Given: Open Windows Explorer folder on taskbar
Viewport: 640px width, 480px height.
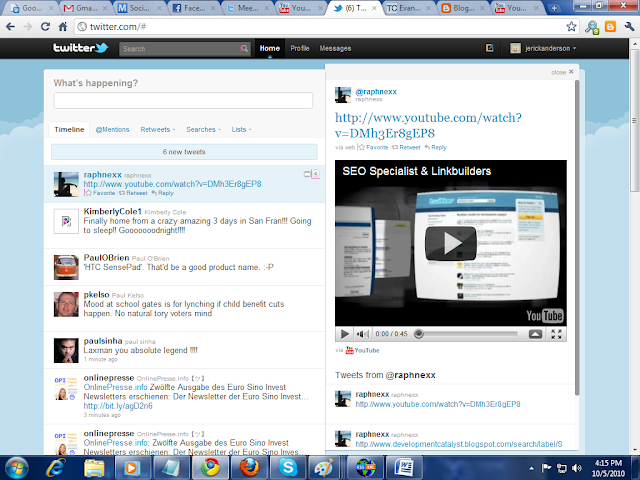Looking at the screenshot, I should 93,468.
